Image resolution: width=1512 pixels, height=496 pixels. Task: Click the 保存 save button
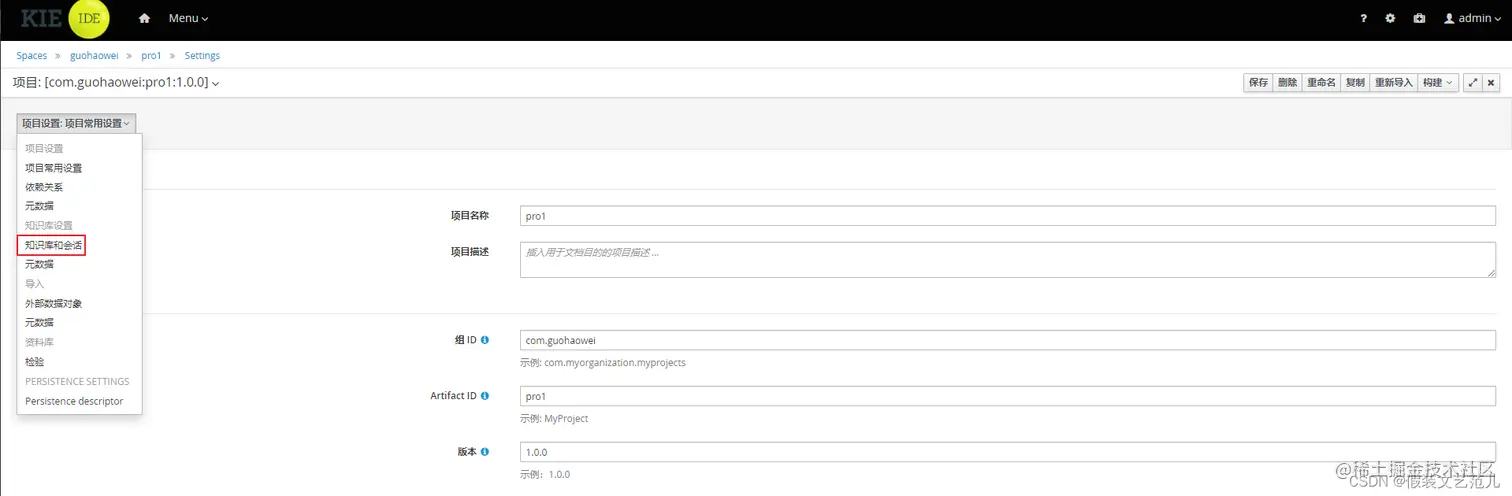1258,83
